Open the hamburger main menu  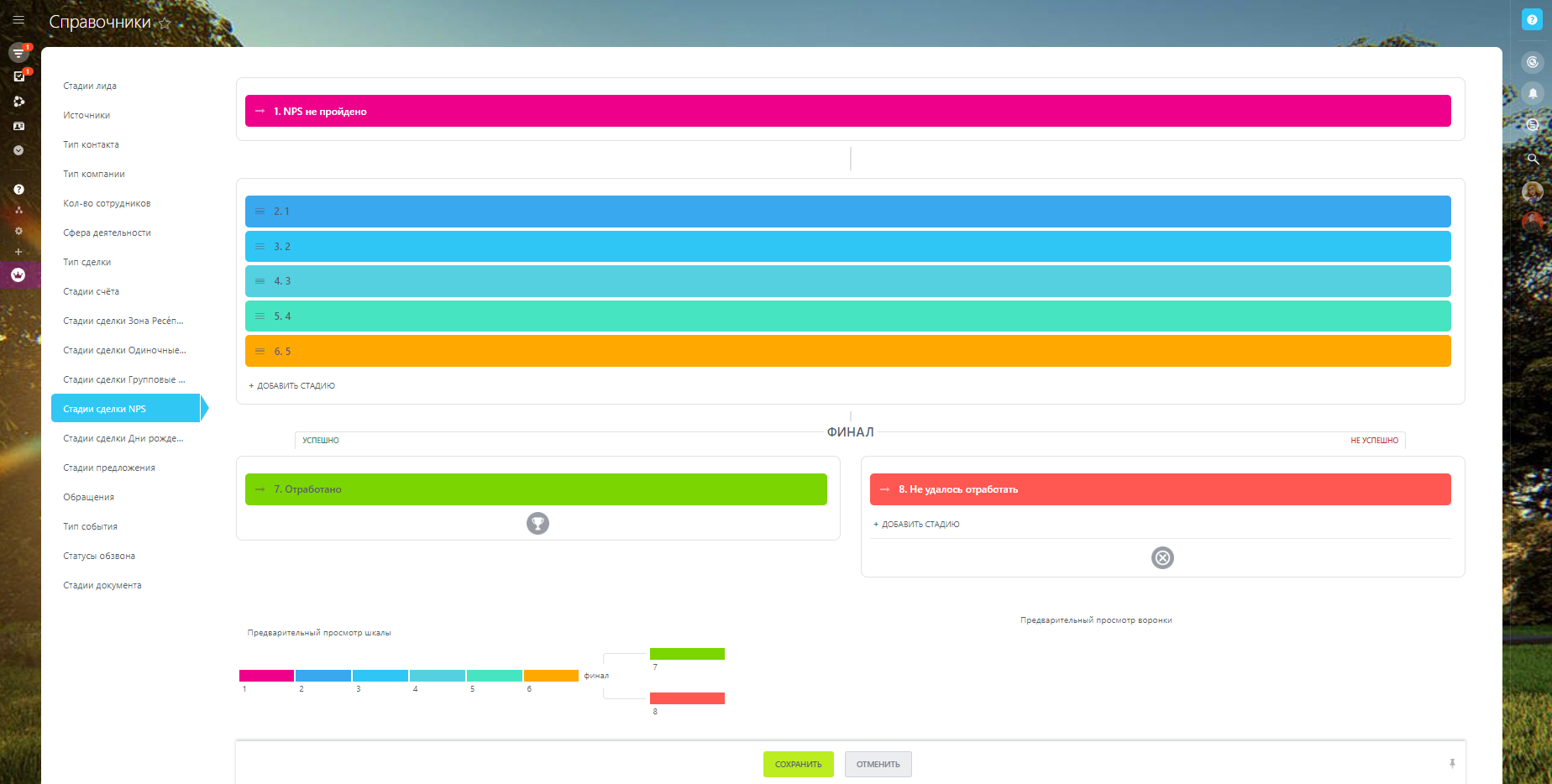click(18, 19)
